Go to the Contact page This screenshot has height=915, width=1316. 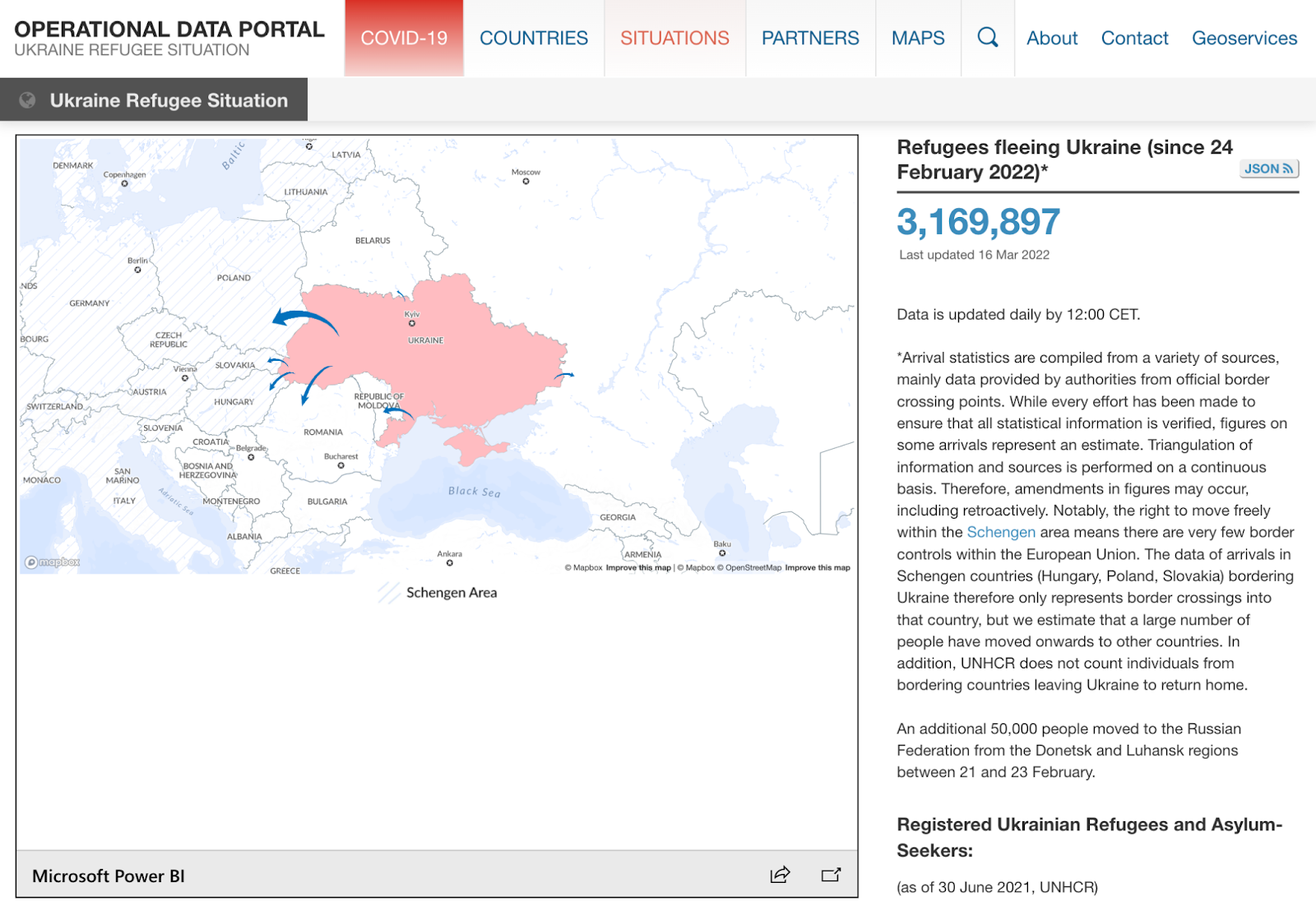pos(1134,39)
